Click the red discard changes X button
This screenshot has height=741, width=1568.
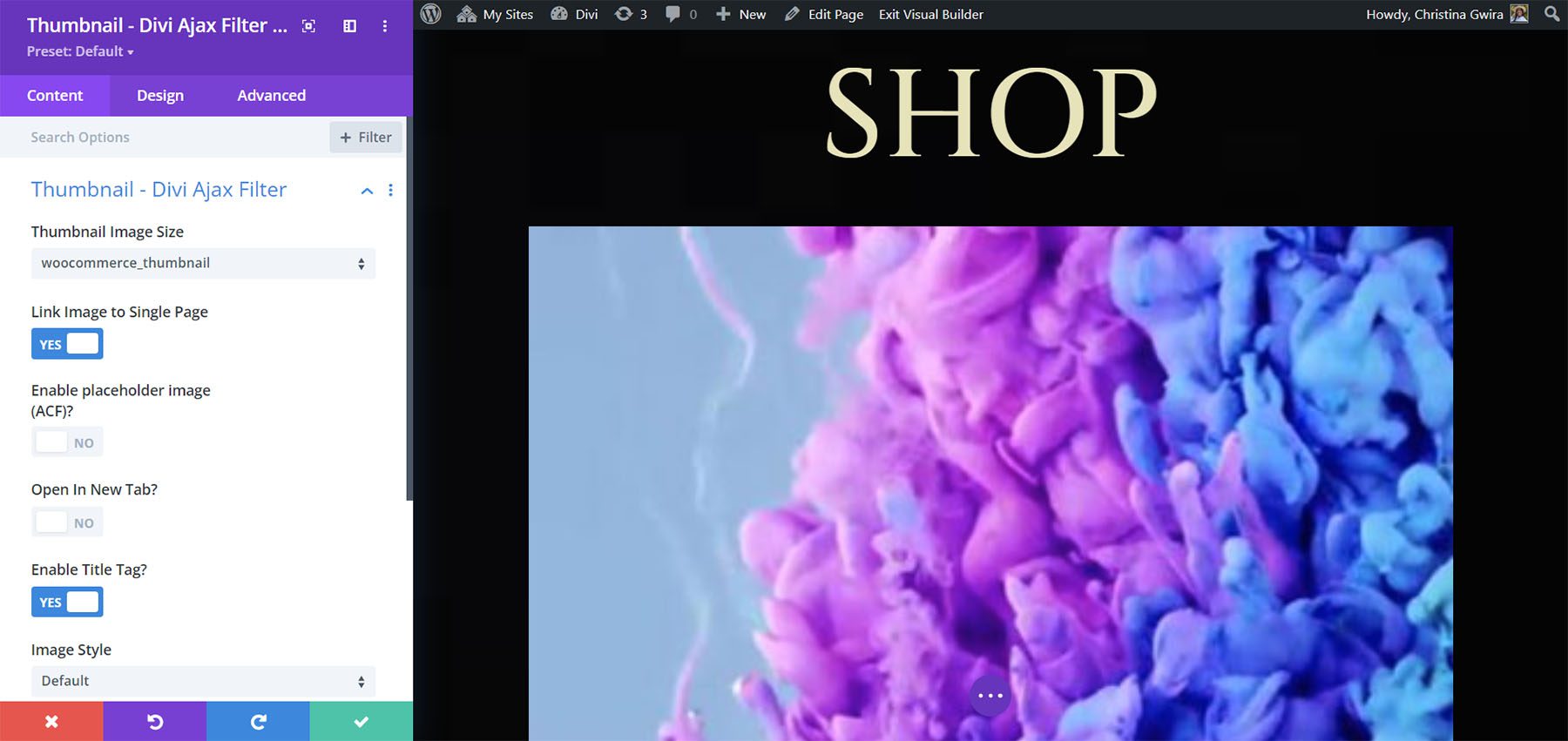click(51, 721)
